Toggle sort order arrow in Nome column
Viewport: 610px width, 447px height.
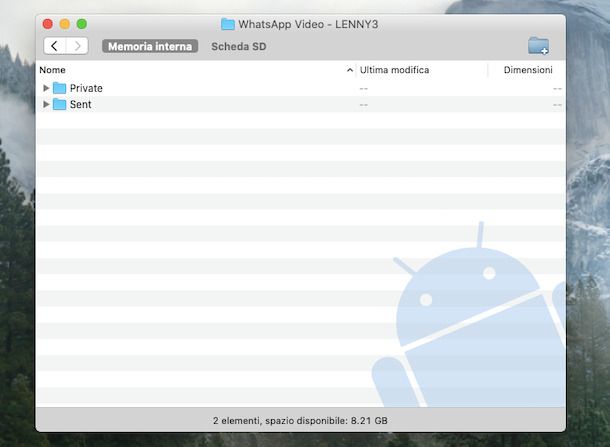pos(350,70)
